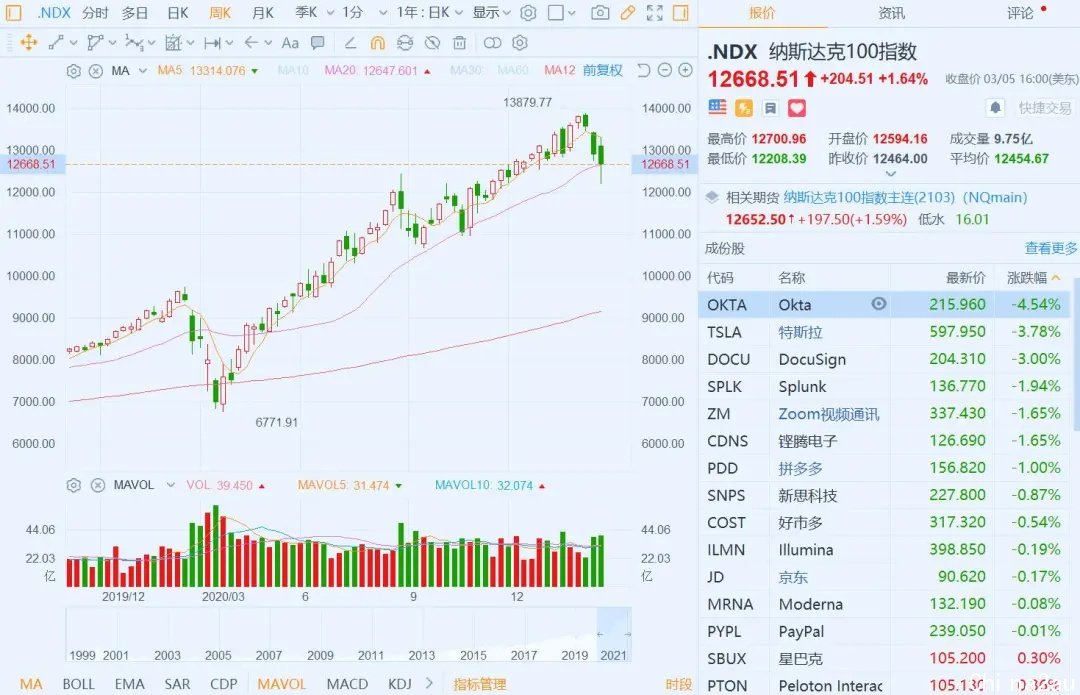Select the range interval tool
The width and height of the screenshot is (1080, 695).
click(212, 43)
